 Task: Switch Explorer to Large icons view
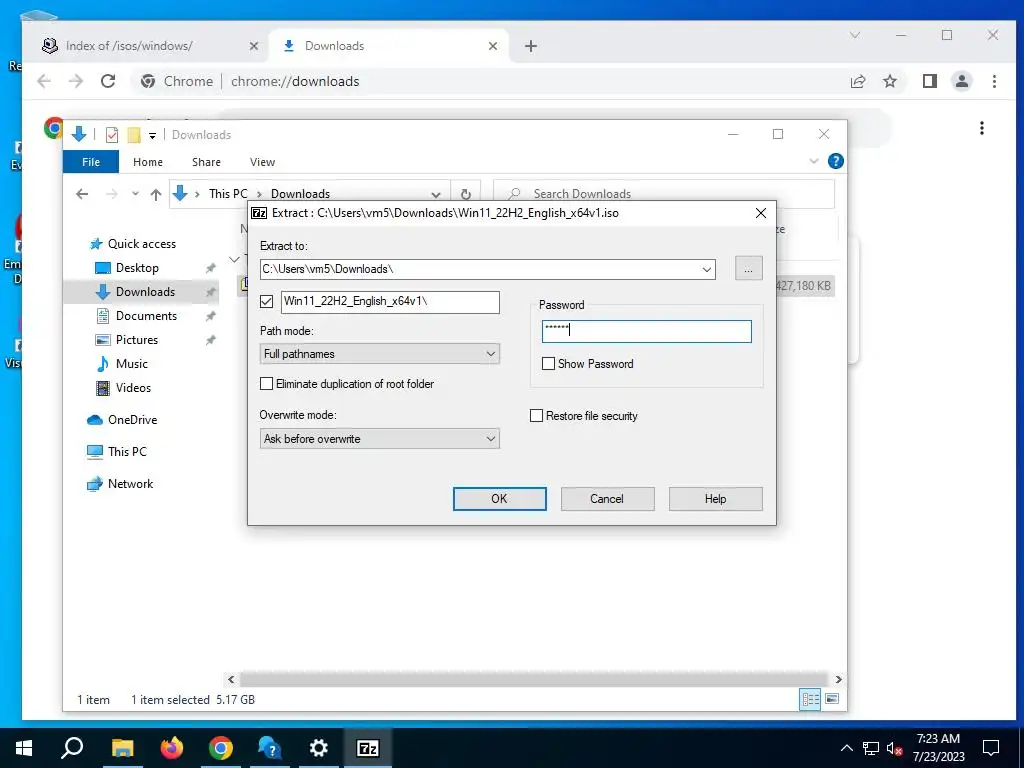[832, 699]
